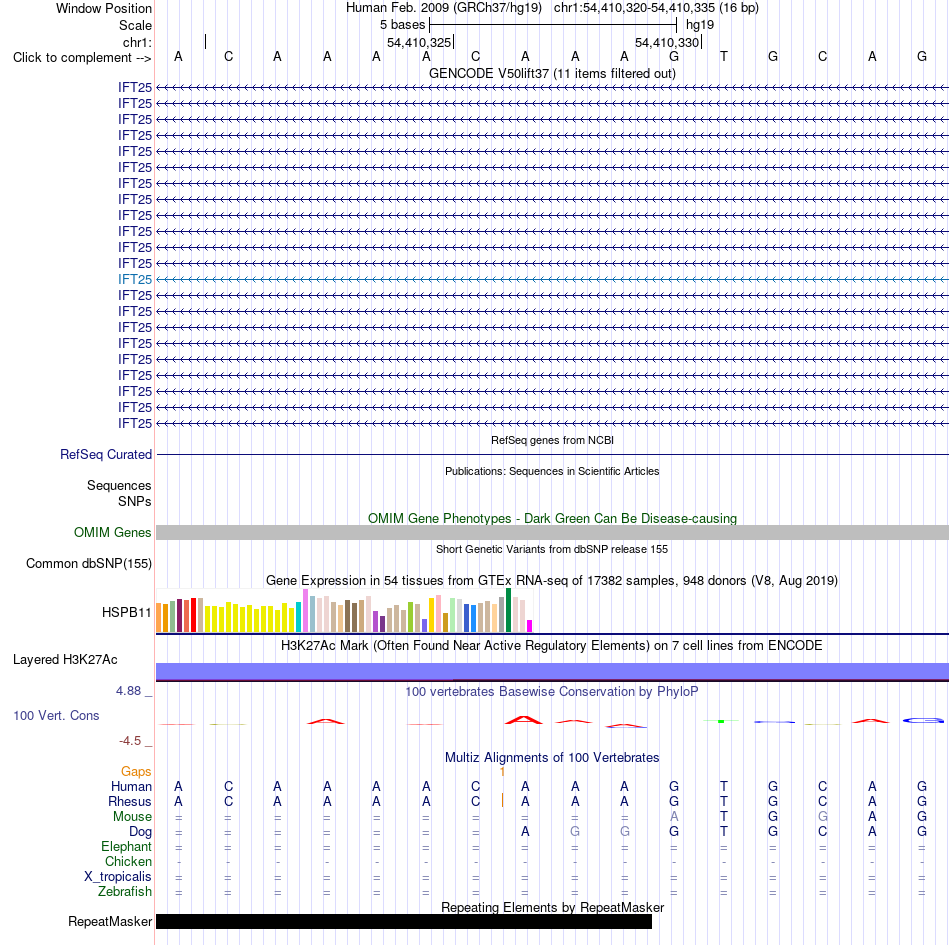Click 'Multiz Alignments of 100 Vertebrates' title

[x=552, y=758]
